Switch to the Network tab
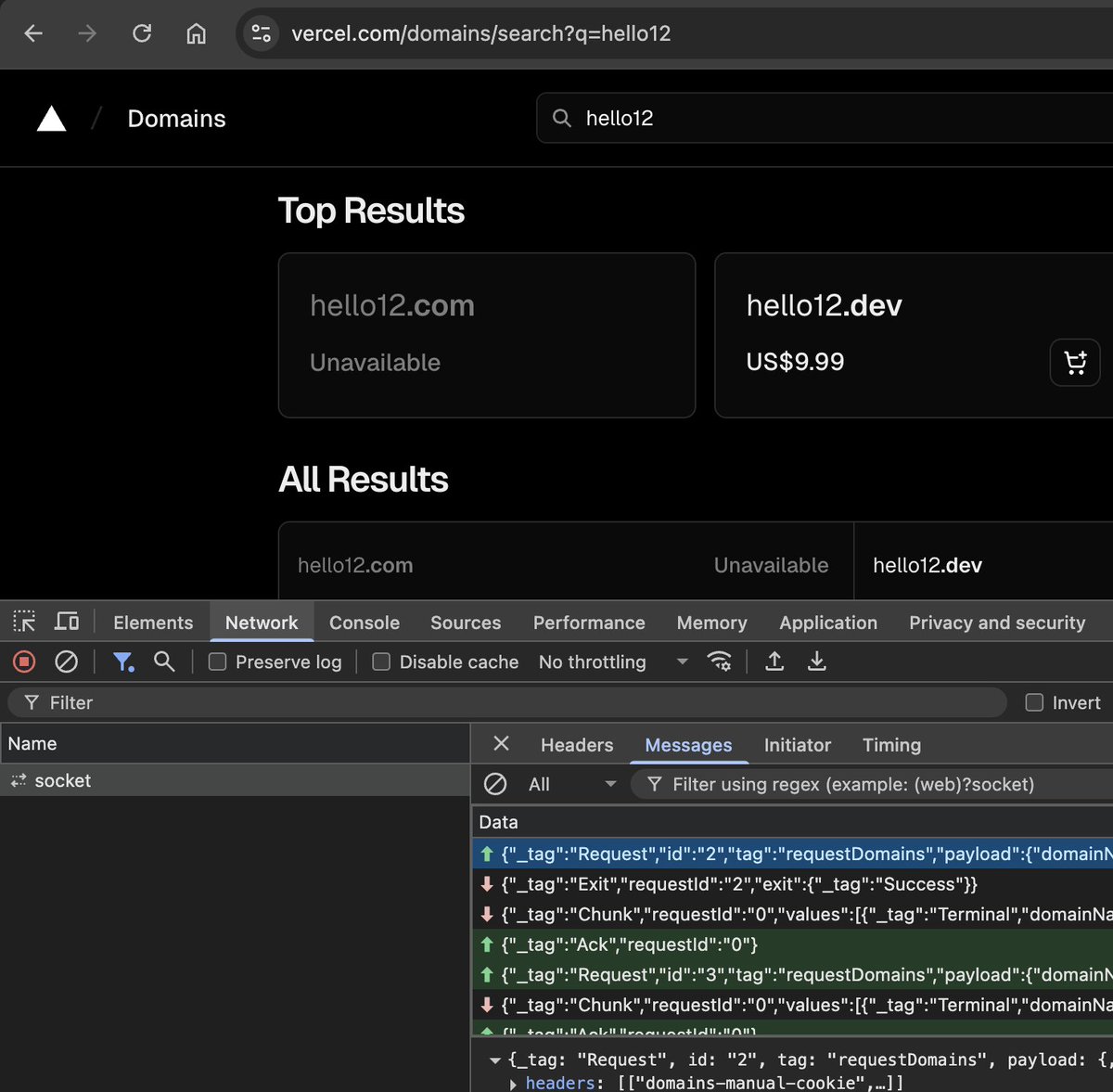Screen dimensions: 1113x1092 tap(262, 623)
